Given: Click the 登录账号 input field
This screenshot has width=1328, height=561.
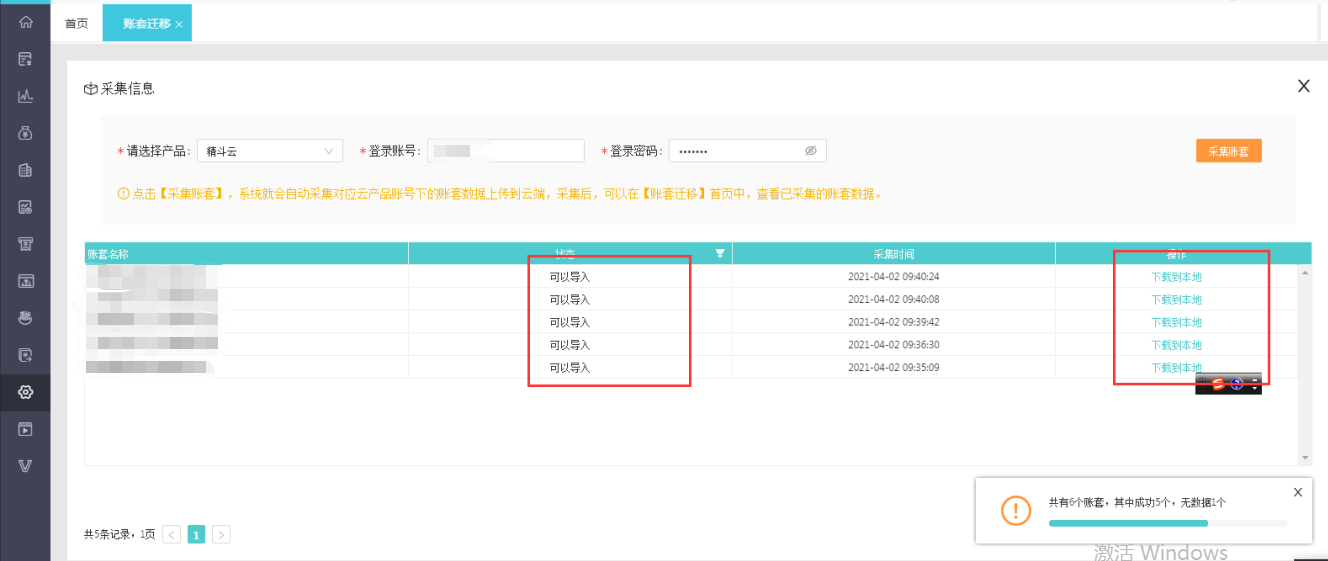Looking at the screenshot, I should pyautogui.click(x=506, y=151).
